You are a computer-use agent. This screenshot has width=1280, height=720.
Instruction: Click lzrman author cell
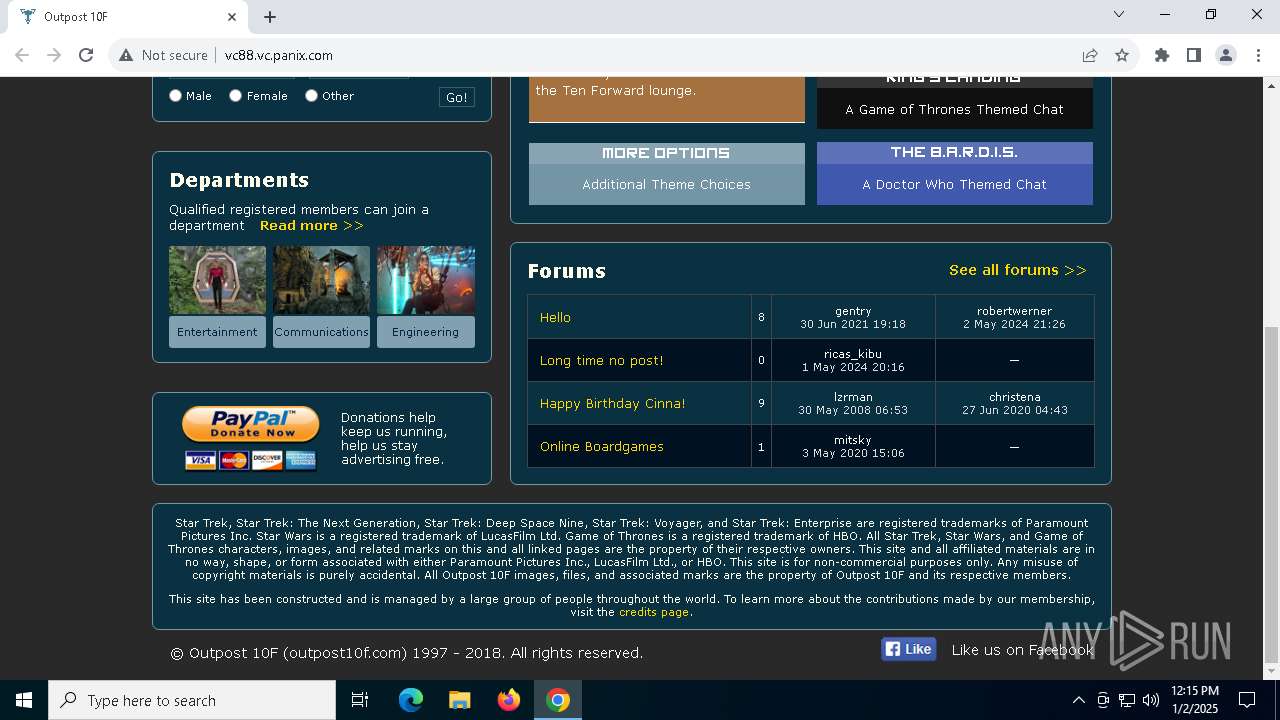pos(853,403)
